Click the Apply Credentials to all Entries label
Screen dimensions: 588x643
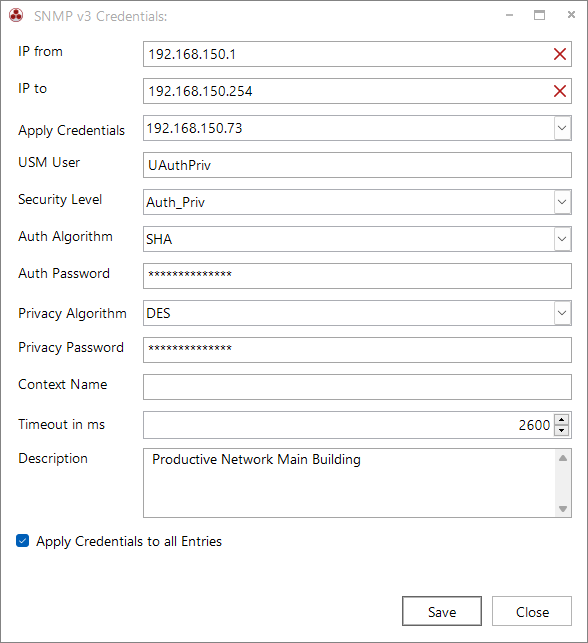tap(129, 541)
